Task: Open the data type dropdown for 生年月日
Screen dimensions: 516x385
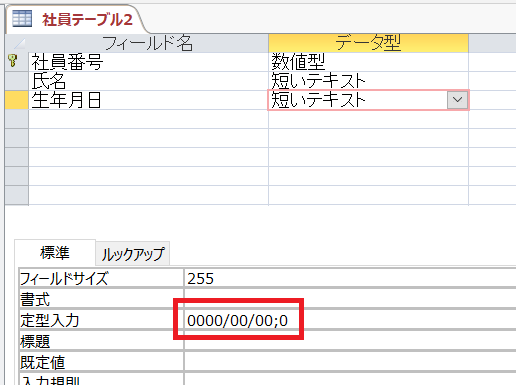Action: pos(457,100)
